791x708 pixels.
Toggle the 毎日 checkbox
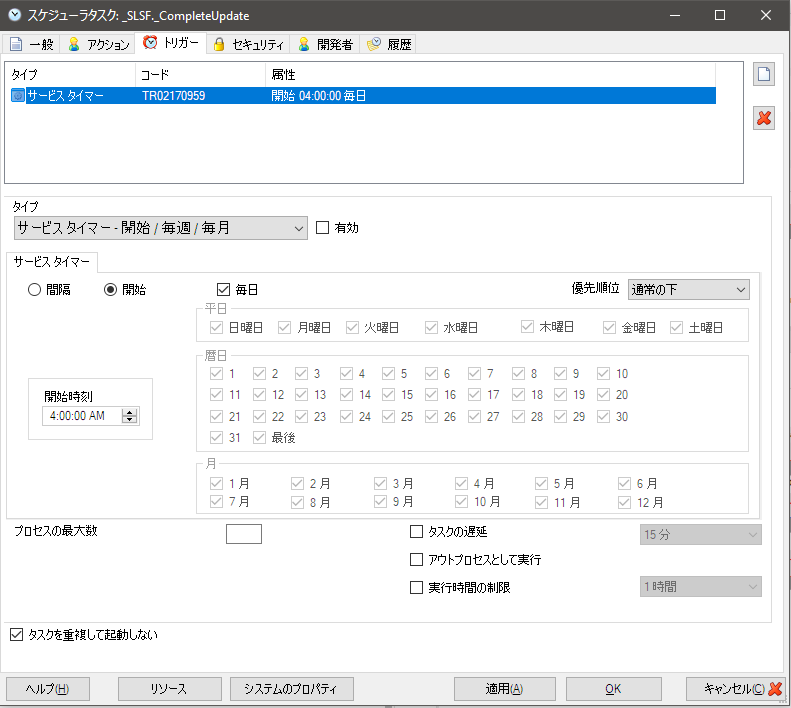(223, 290)
